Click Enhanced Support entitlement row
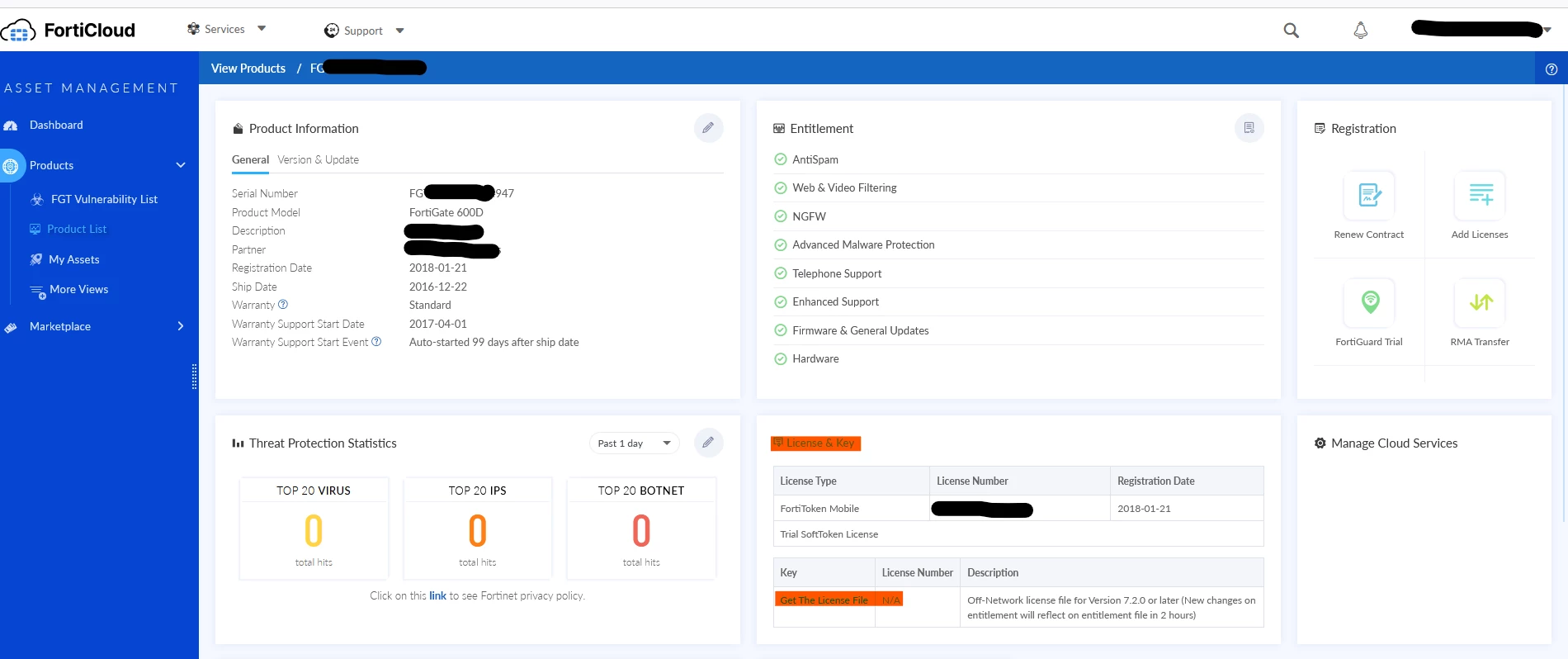This screenshot has height=659, width=1568. click(1018, 301)
